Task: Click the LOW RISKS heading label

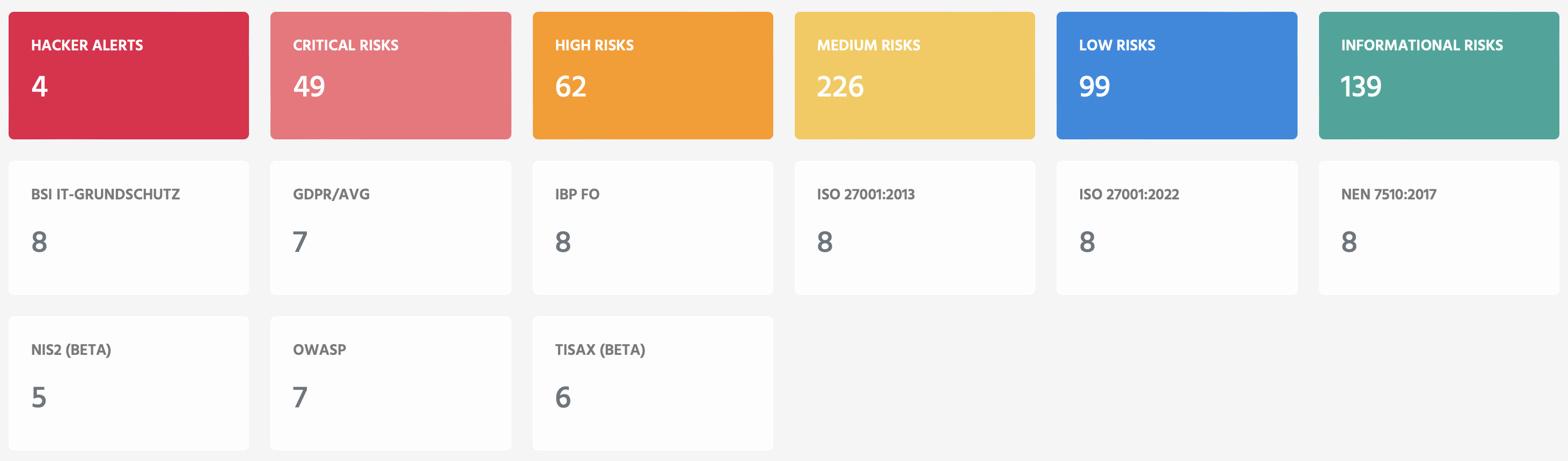Action: (1117, 45)
